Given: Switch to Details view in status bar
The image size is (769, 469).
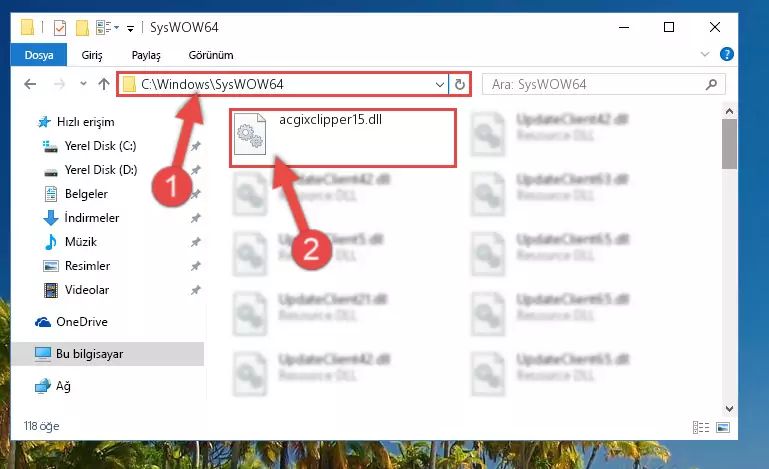Looking at the screenshot, I should [701, 427].
